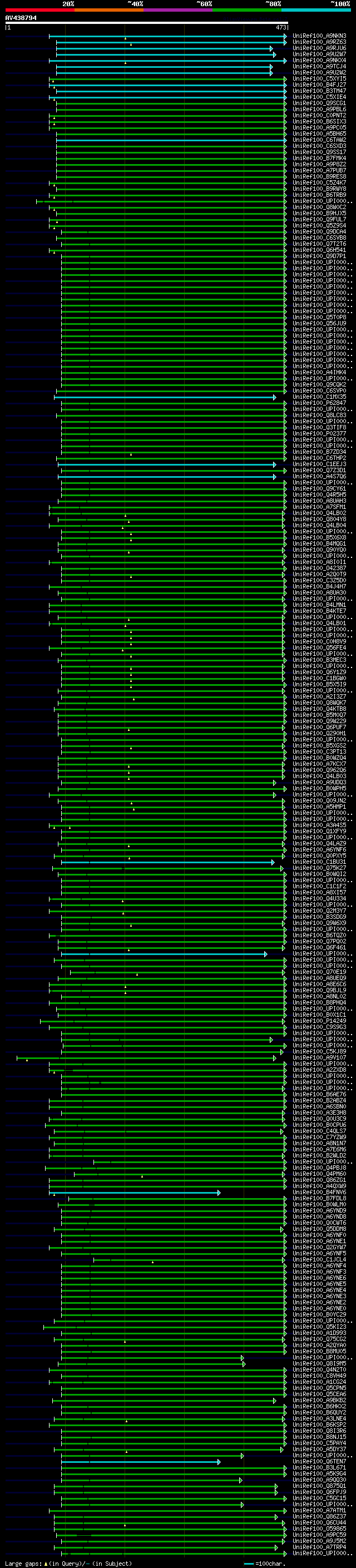Select UniRef100_Q6H541 label

point(319,250)
